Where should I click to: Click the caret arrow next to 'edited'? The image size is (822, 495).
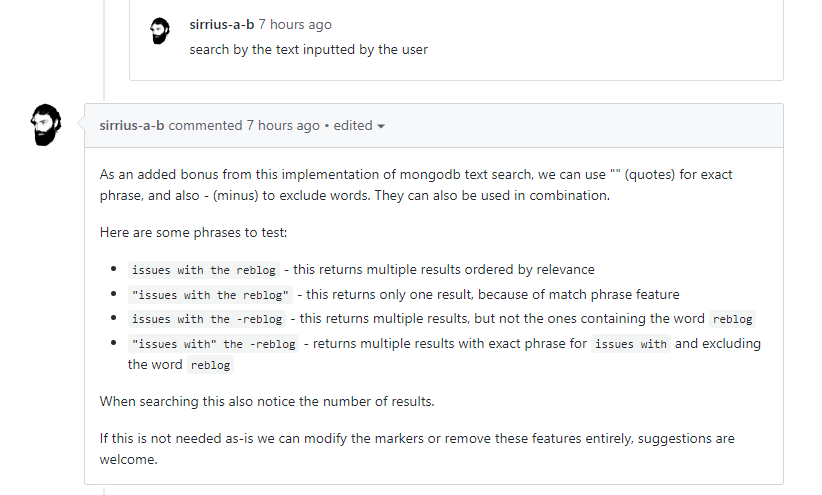381,126
